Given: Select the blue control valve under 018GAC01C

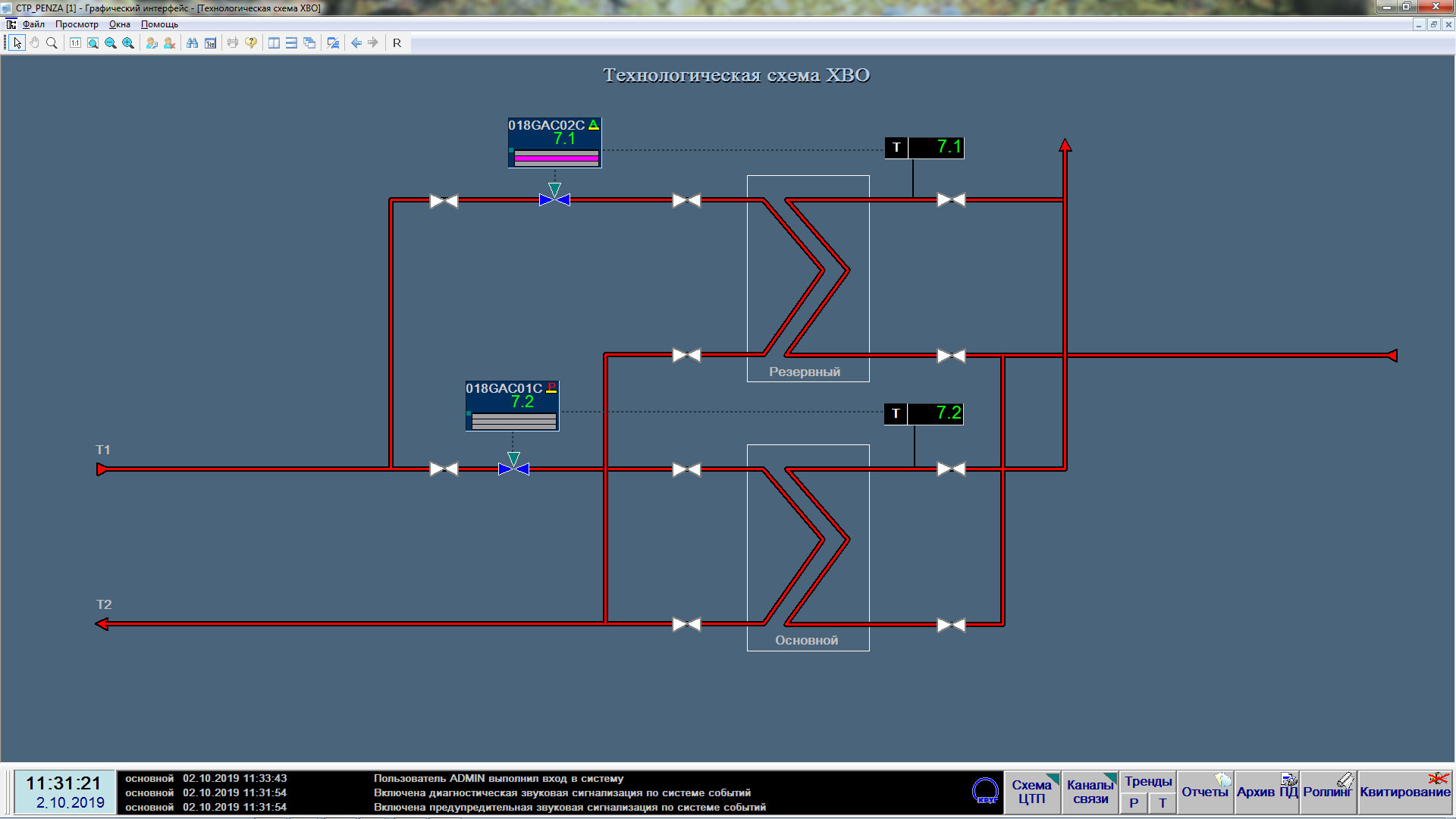Looking at the screenshot, I should (x=513, y=469).
